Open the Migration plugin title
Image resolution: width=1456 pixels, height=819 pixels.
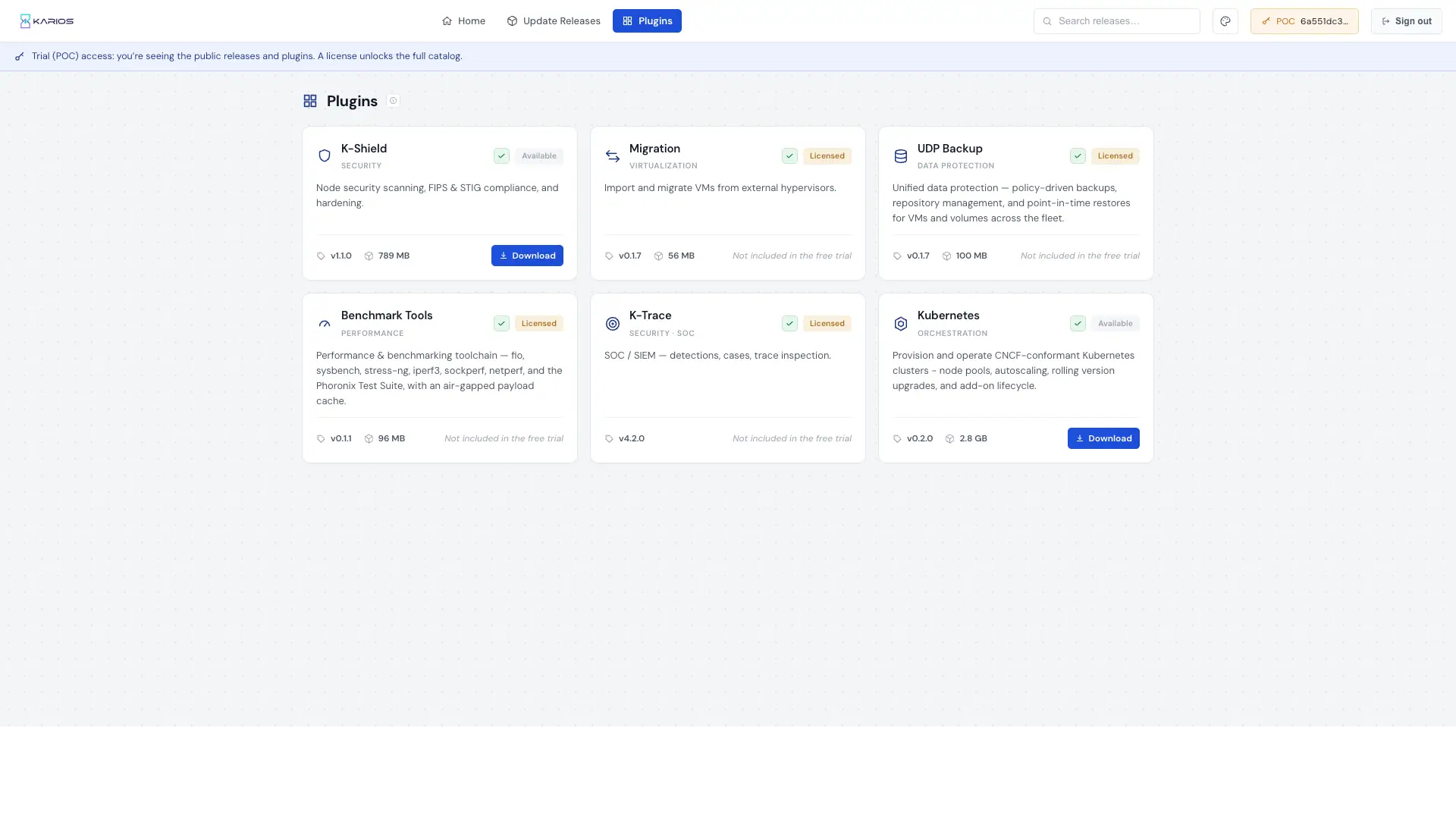[x=654, y=149]
